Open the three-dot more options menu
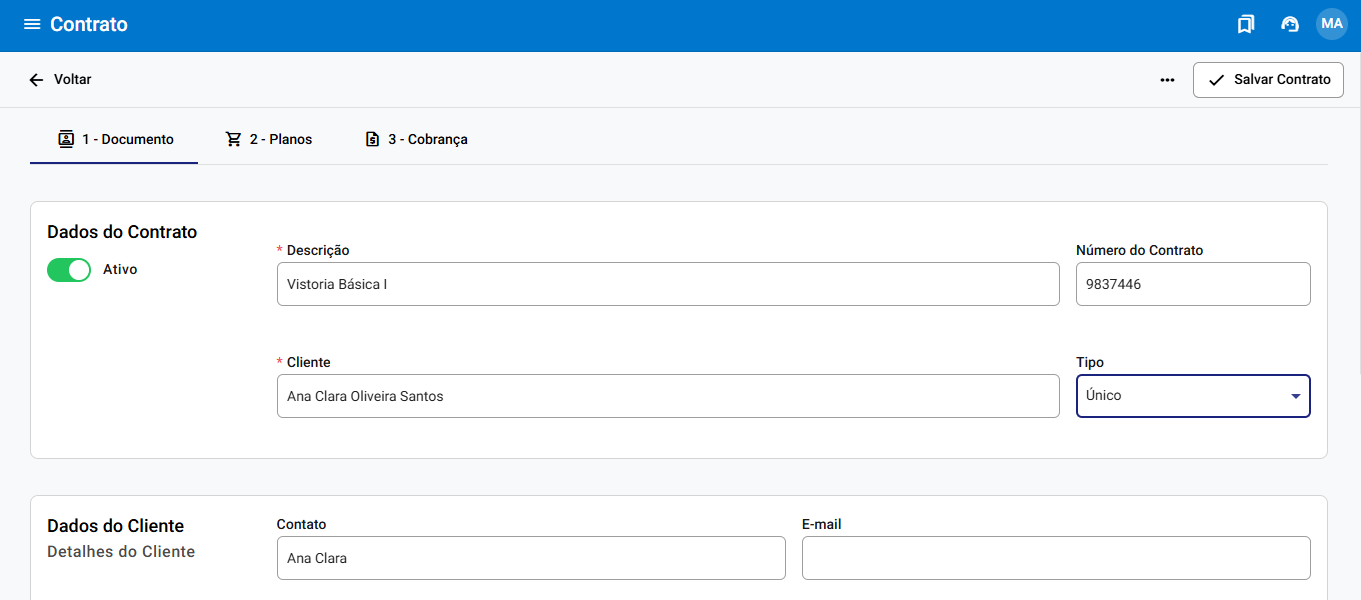The height and width of the screenshot is (600, 1361). 1167,80
